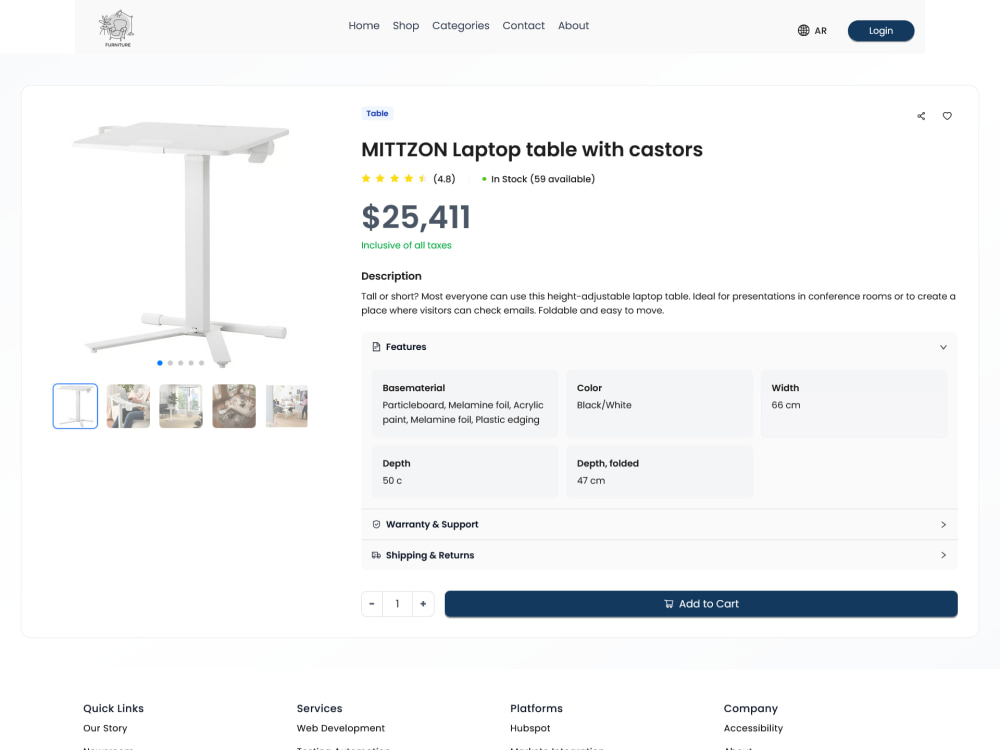This screenshot has width=1000, height=750.
Task: Click the Company footer heading
Action: [751, 709]
